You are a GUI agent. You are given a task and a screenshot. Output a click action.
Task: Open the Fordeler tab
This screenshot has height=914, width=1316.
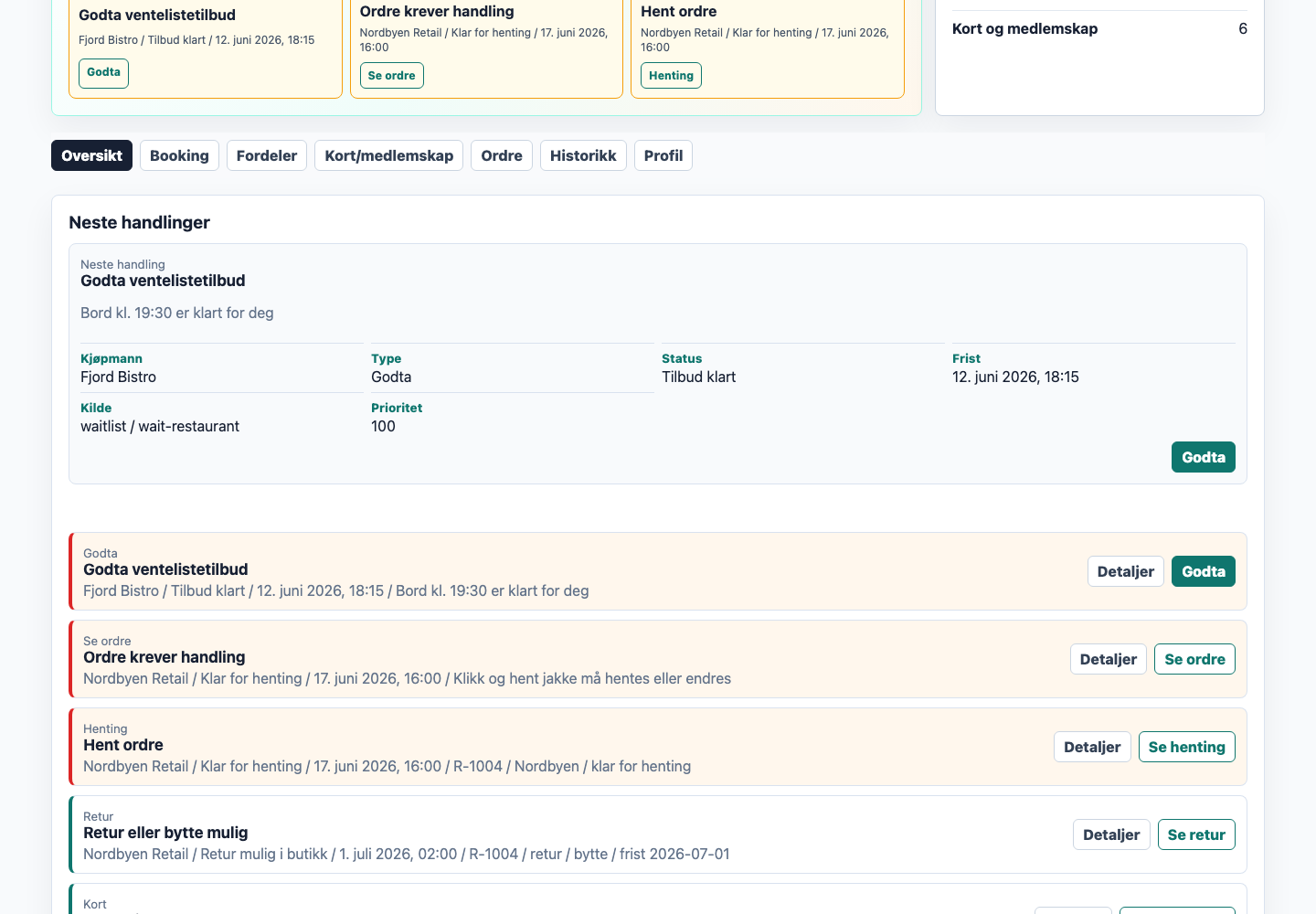[x=267, y=155]
